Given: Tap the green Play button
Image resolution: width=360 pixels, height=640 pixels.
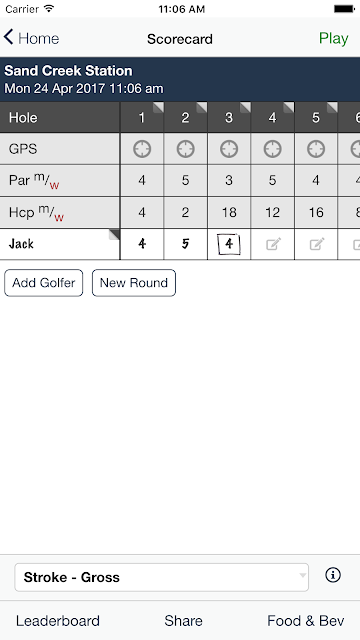Looking at the screenshot, I should point(333,38).
